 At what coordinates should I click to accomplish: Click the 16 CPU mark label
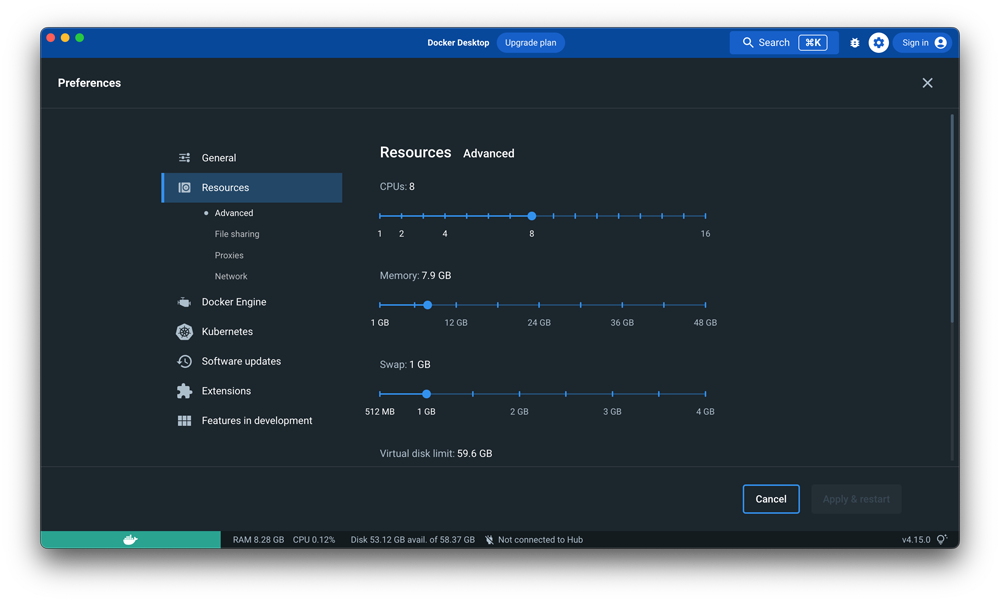tap(705, 233)
